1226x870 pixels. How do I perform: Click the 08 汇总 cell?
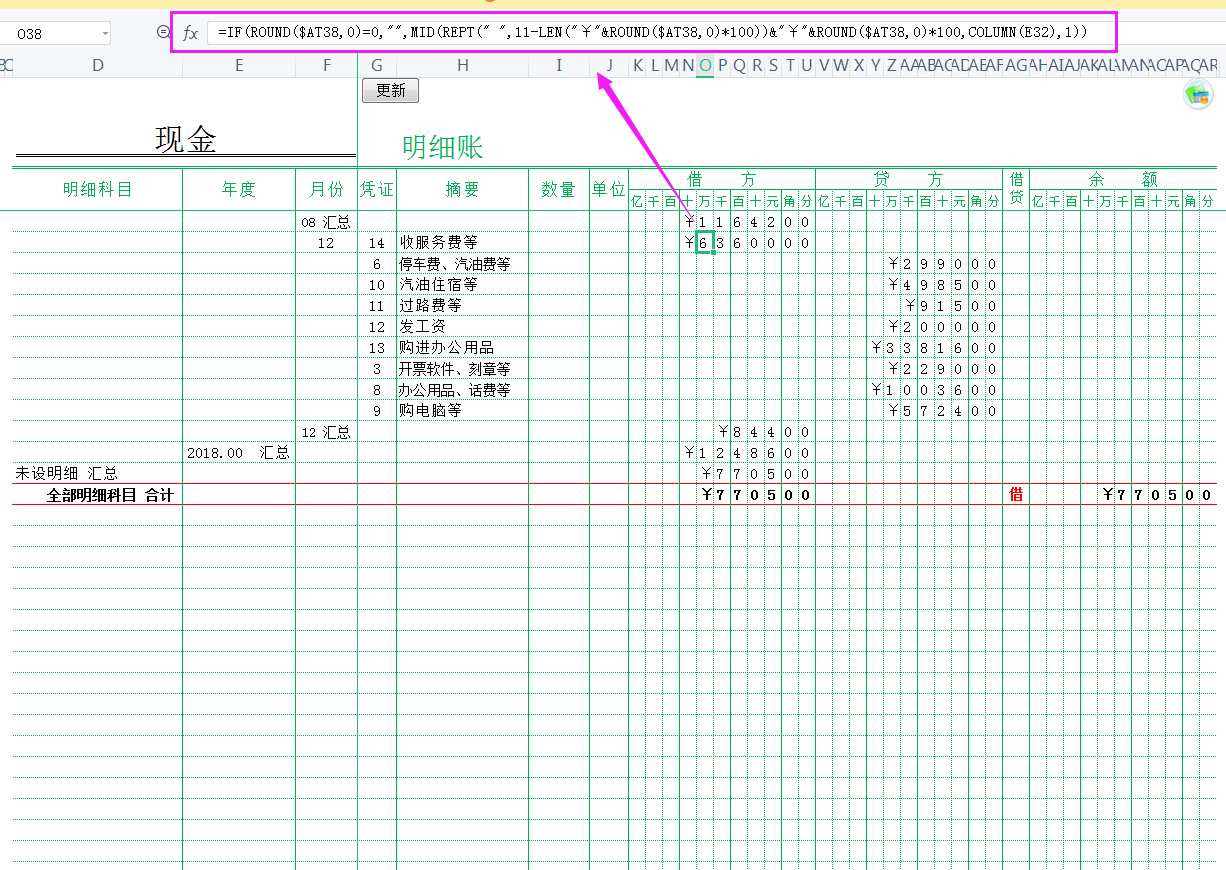tap(326, 222)
